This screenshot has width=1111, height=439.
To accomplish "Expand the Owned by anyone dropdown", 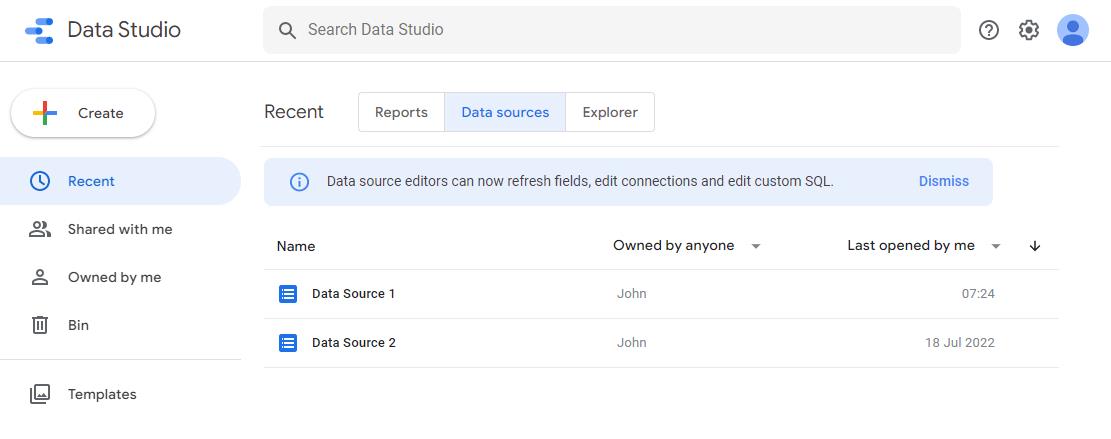I will tap(687, 246).
